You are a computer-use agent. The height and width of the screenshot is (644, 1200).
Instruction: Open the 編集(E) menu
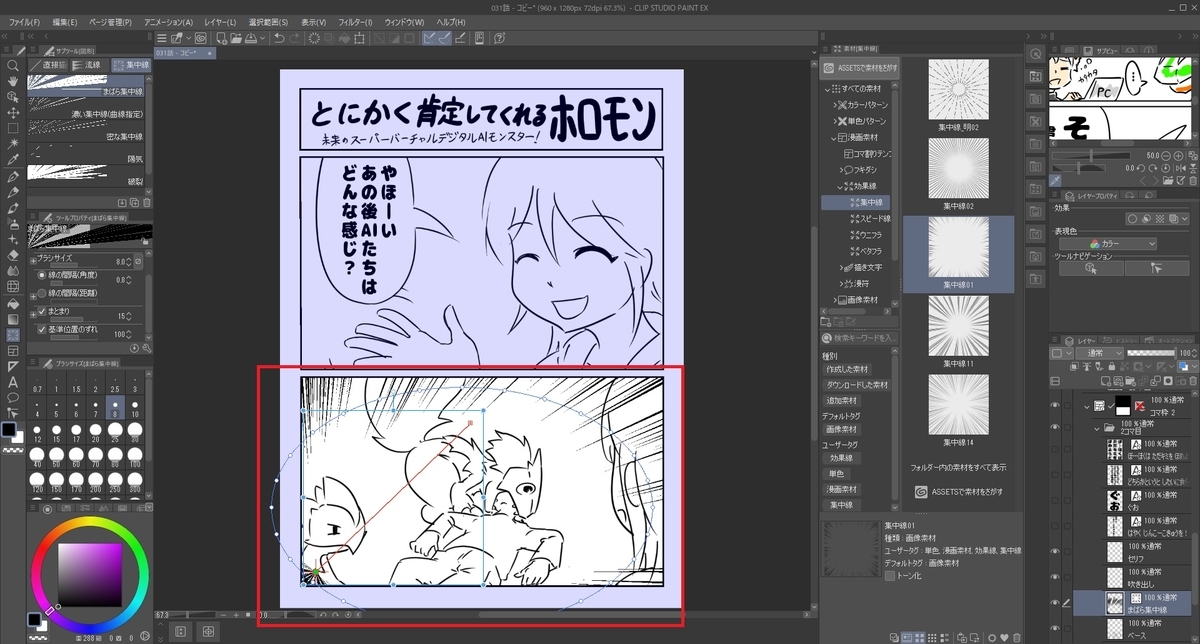[x=65, y=21]
